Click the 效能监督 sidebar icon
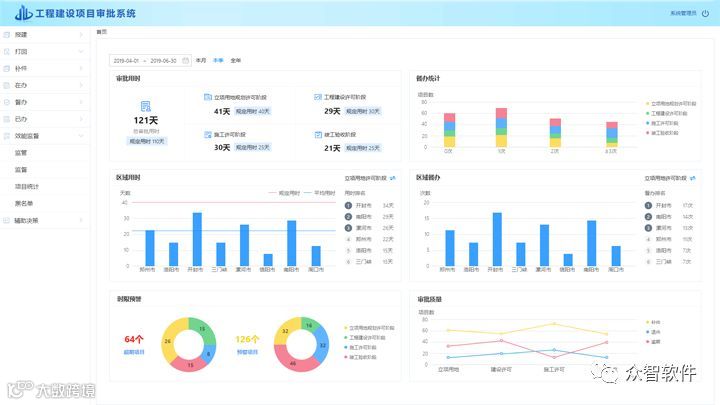 (x=6, y=136)
